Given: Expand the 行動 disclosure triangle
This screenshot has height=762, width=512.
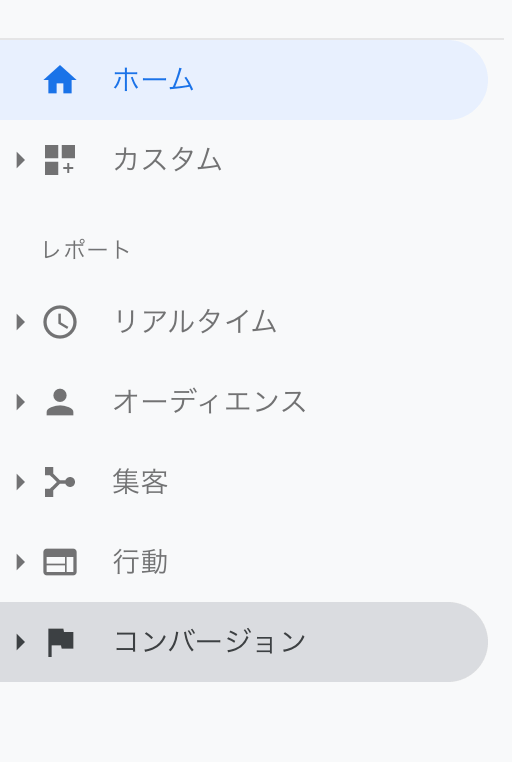Looking at the screenshot, I should (20, 562).
